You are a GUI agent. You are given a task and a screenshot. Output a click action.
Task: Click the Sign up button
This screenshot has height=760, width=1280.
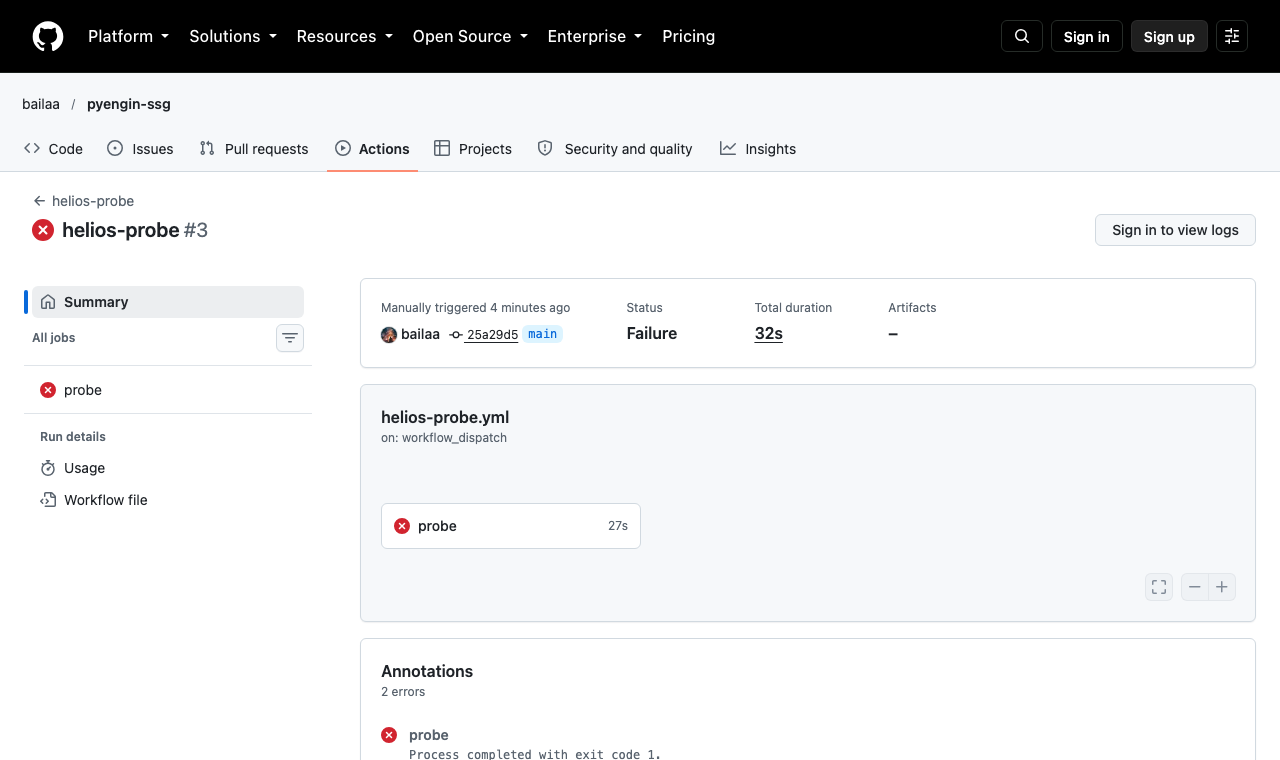tap(1169, 36)
